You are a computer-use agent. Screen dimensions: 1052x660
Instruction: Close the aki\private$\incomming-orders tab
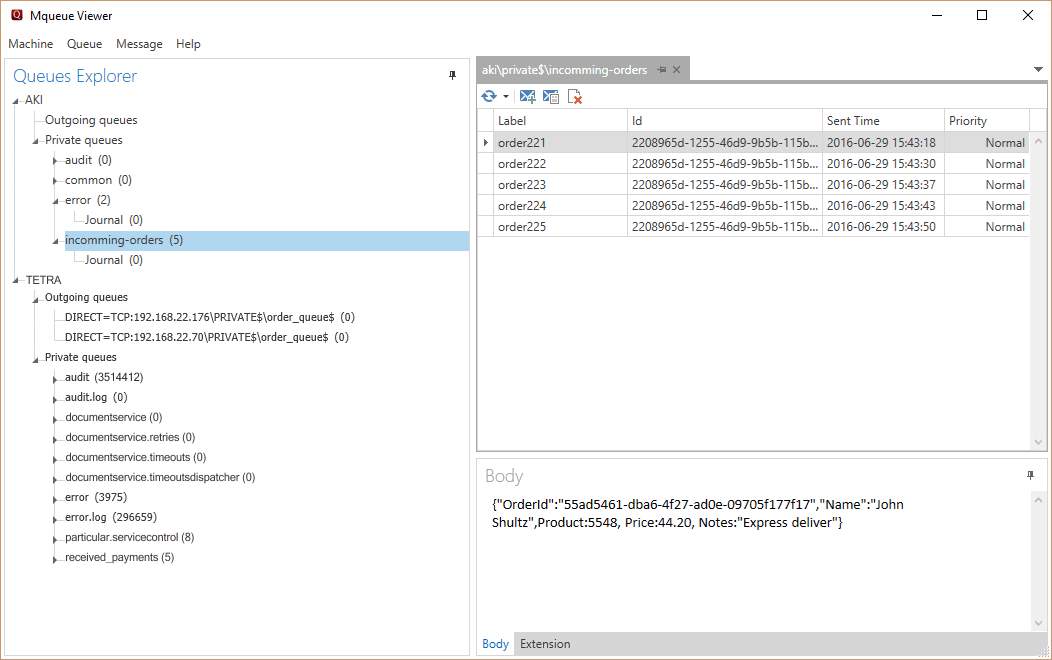(676, 70)
